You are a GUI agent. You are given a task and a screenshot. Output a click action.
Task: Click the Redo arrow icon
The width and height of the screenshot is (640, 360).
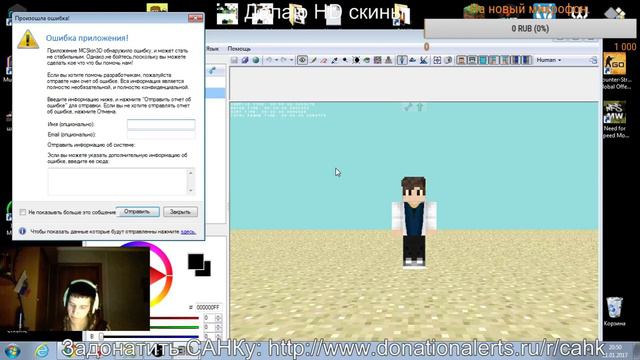click(284, 60)
